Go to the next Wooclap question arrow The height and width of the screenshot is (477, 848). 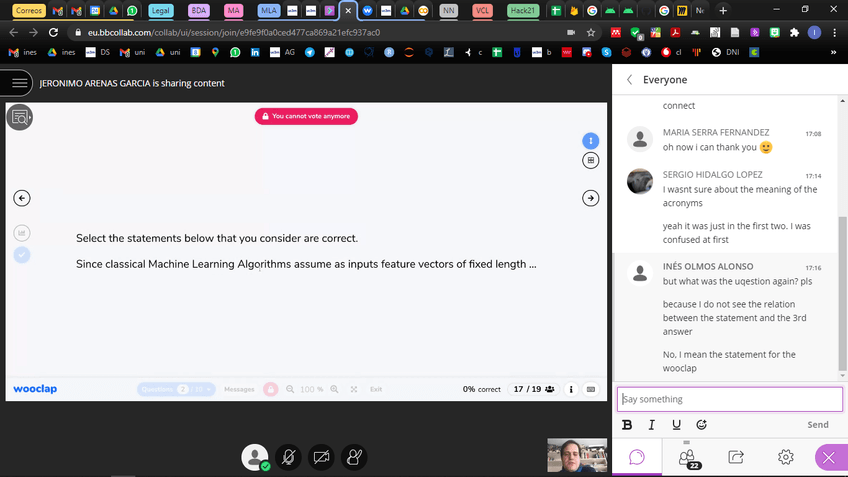click(x=590, y=198)
